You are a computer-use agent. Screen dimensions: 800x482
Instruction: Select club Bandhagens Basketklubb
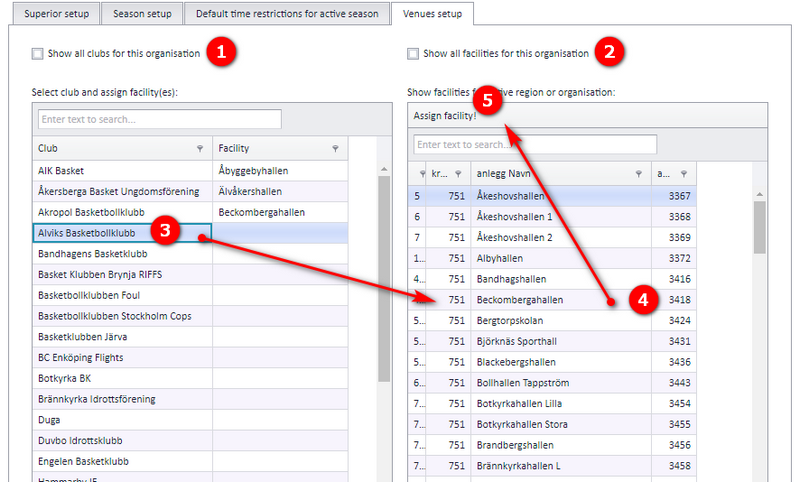pos(122,253)
